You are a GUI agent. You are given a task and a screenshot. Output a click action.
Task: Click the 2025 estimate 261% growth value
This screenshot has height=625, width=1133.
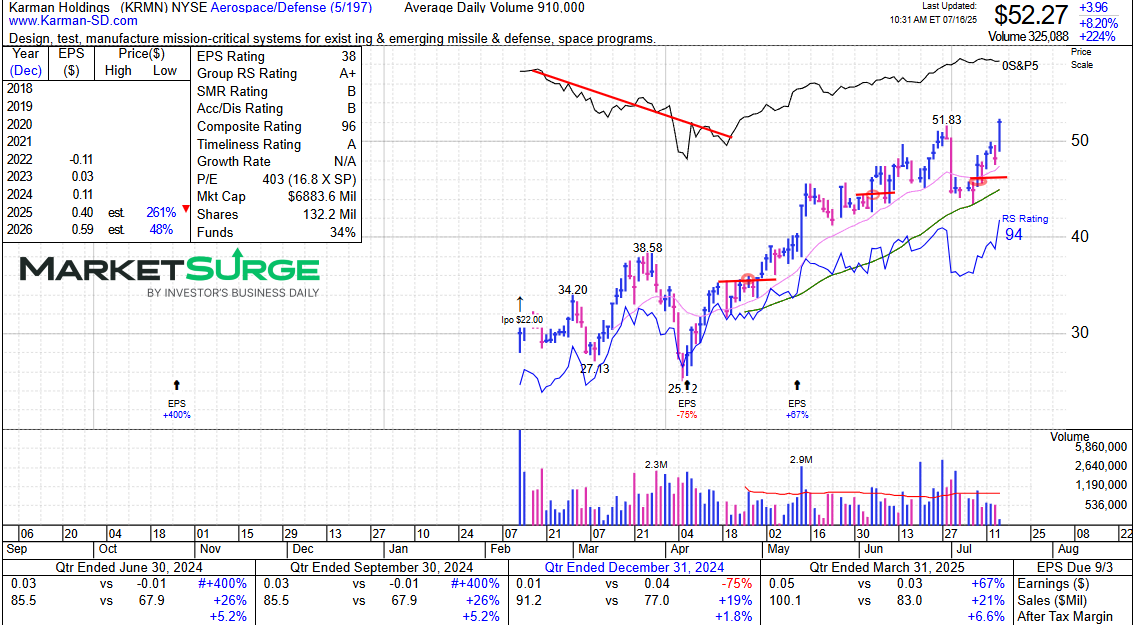click(160, 212)
